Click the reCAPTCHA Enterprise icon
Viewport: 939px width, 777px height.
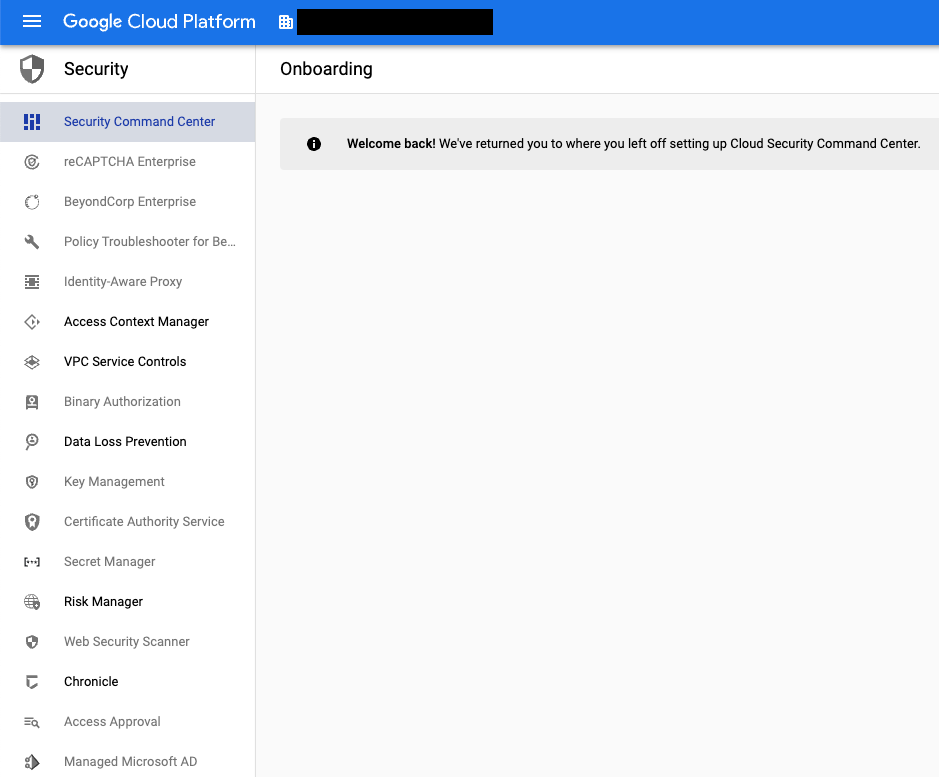pos(32,162)
